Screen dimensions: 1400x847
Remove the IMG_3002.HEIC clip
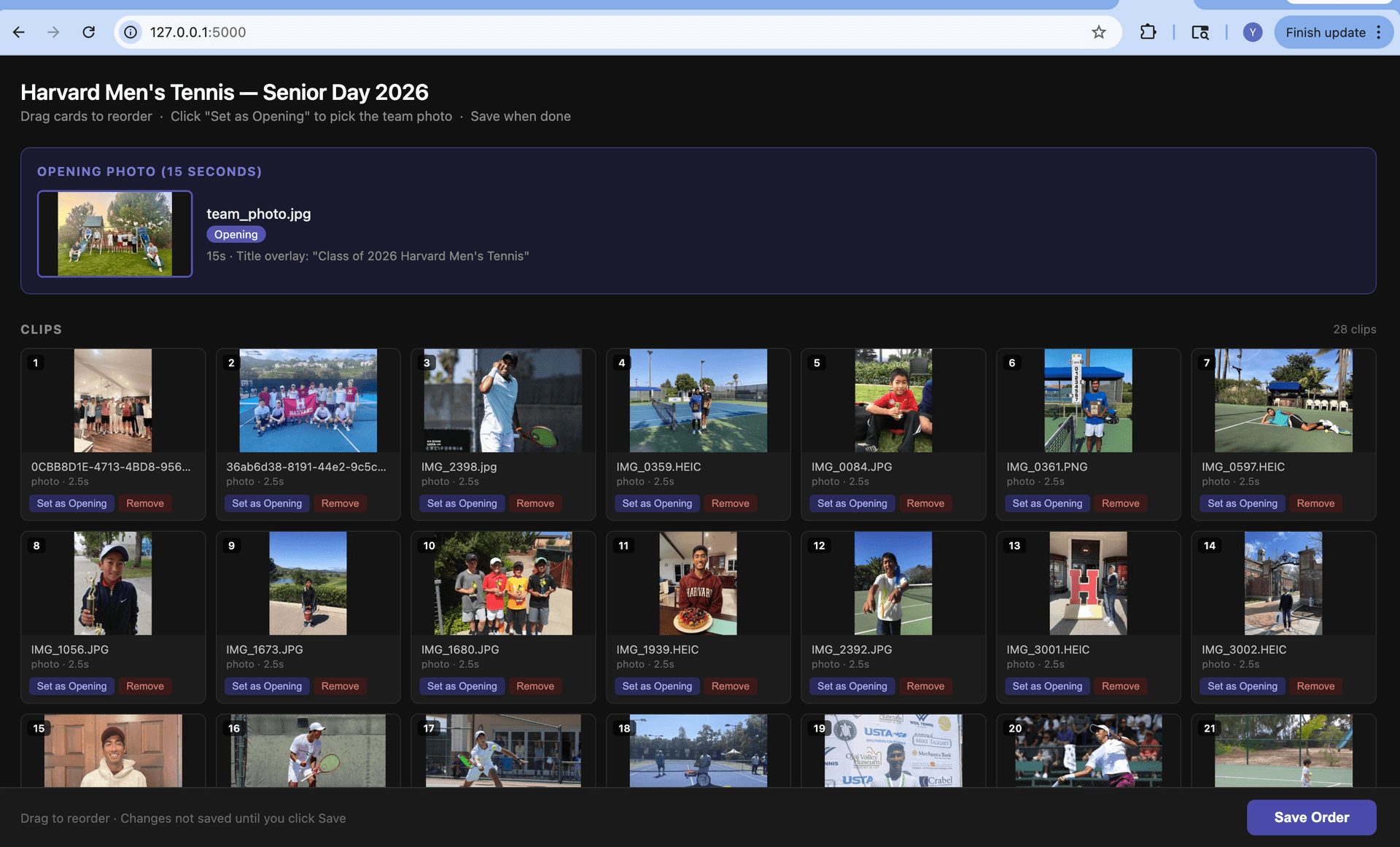[x=1315, y=686]
